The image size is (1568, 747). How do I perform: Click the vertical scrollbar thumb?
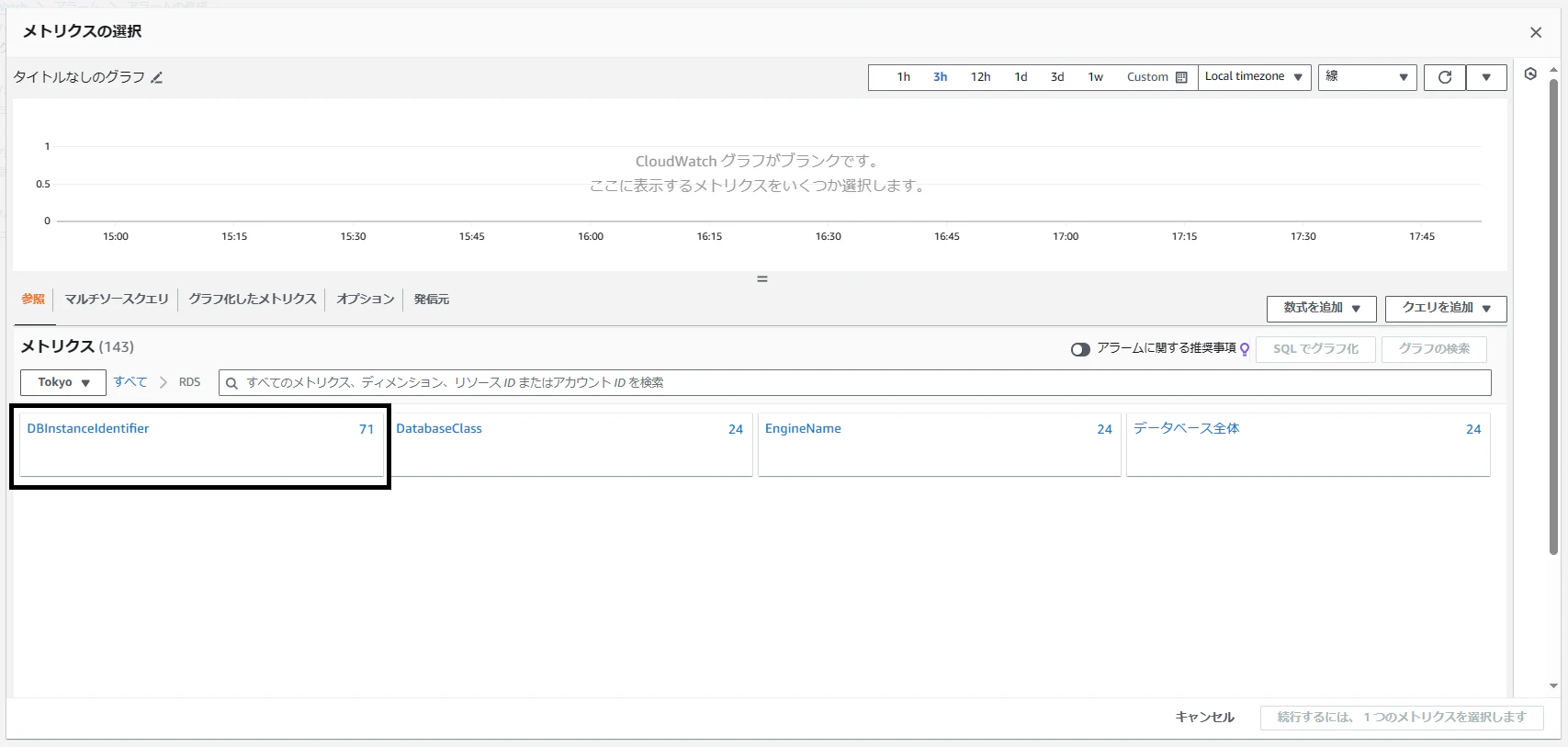click(x=1553, y=317)
